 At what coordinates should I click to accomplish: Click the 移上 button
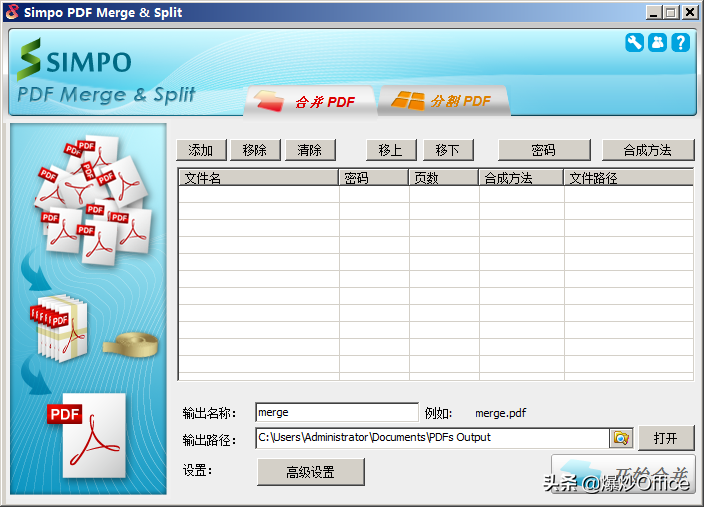click(391, 150)
